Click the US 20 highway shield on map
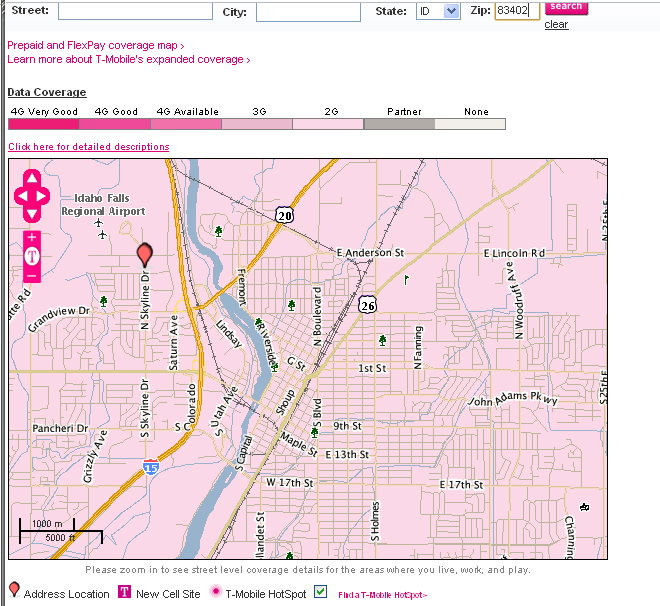The width and height of the screenshot is (660, 606). (285, 215)
